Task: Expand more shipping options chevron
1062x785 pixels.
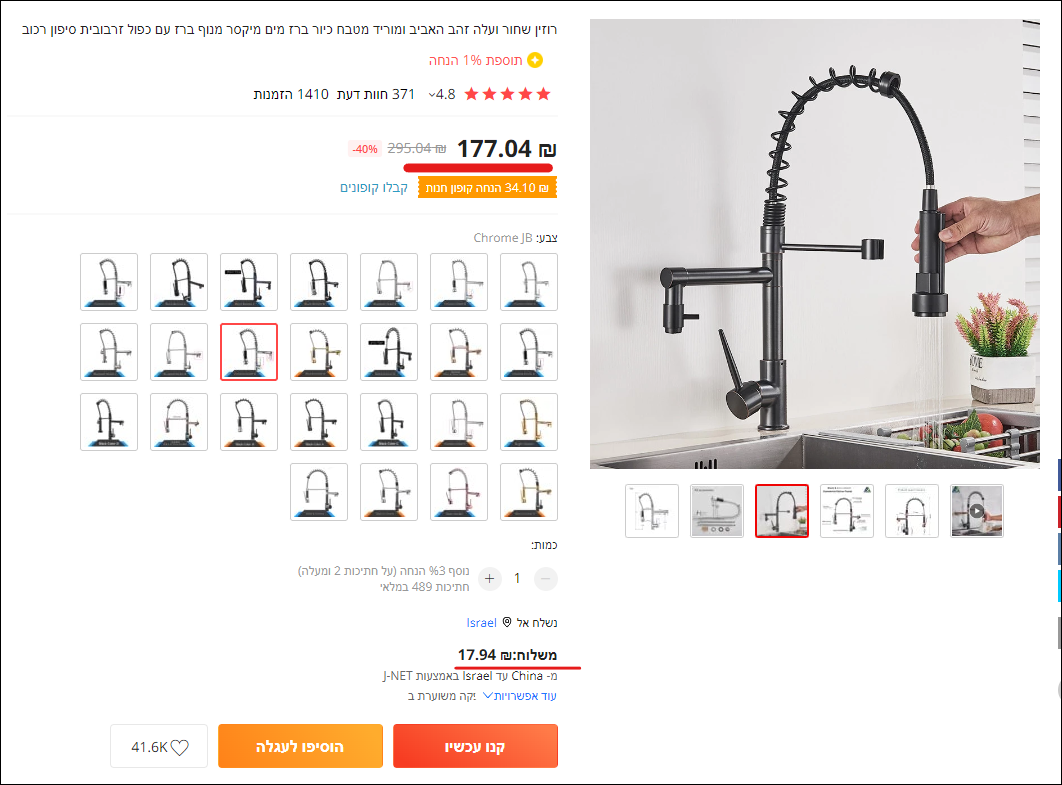Action: click(x=488, y=696)
